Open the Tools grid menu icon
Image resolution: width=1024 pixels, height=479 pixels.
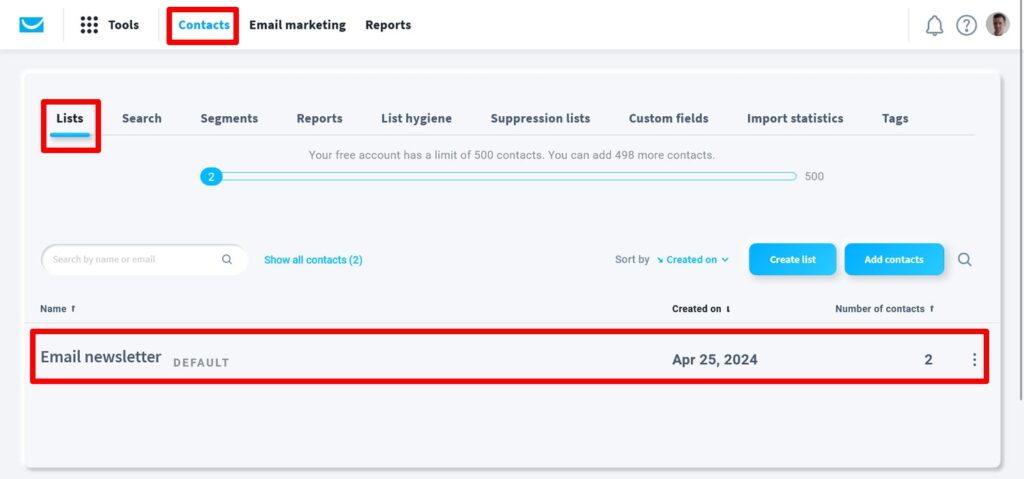89,25
